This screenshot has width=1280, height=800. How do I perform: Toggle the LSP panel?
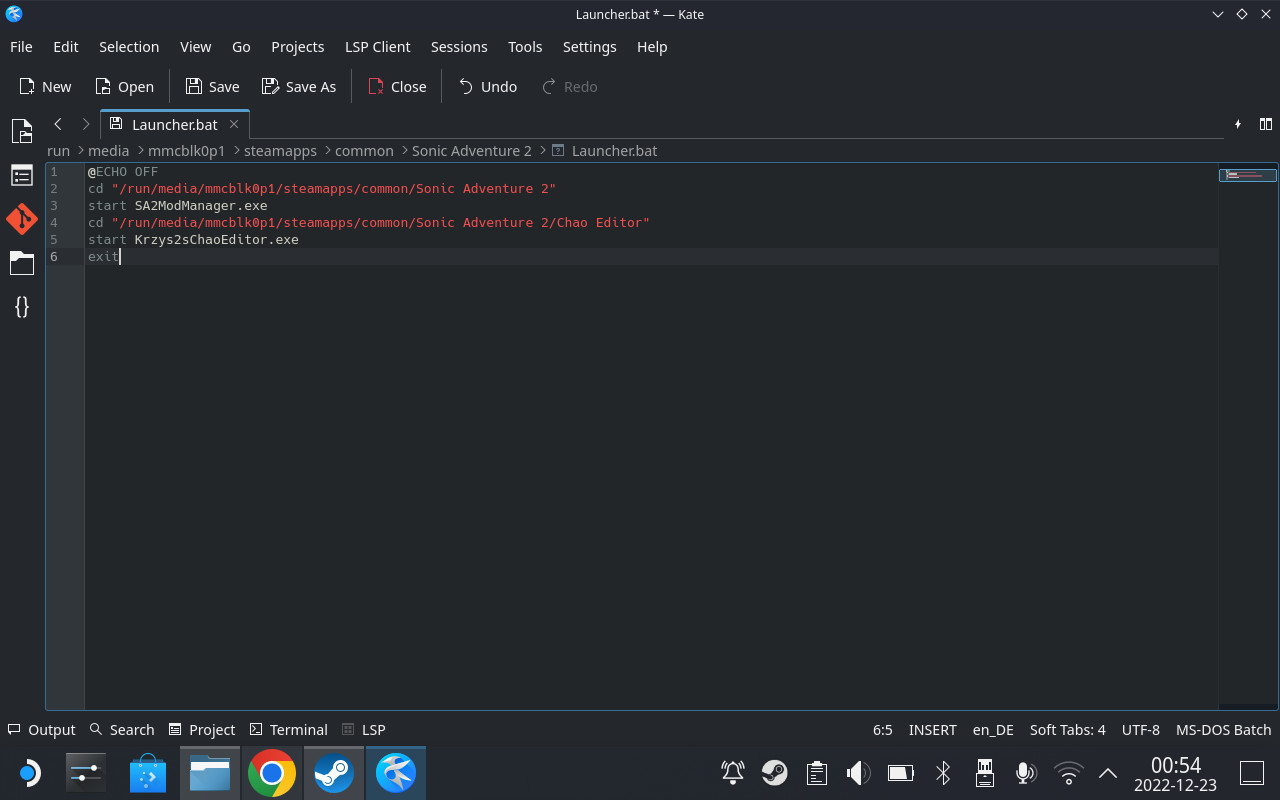point(363,729)
